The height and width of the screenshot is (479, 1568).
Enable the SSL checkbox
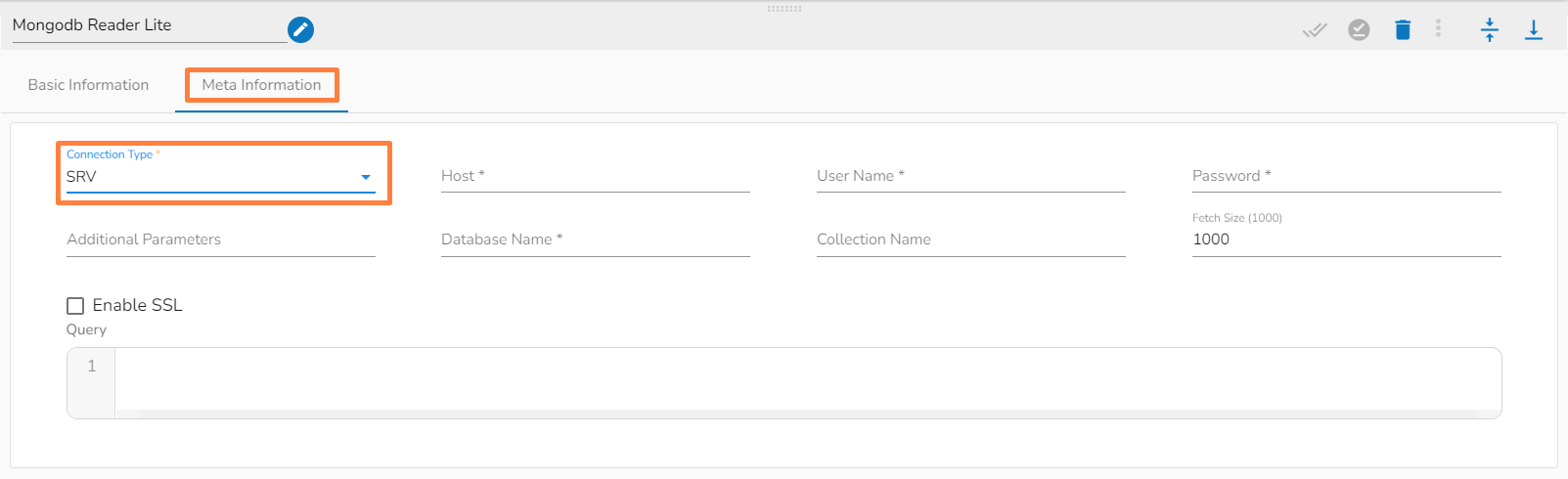point(75,306)
